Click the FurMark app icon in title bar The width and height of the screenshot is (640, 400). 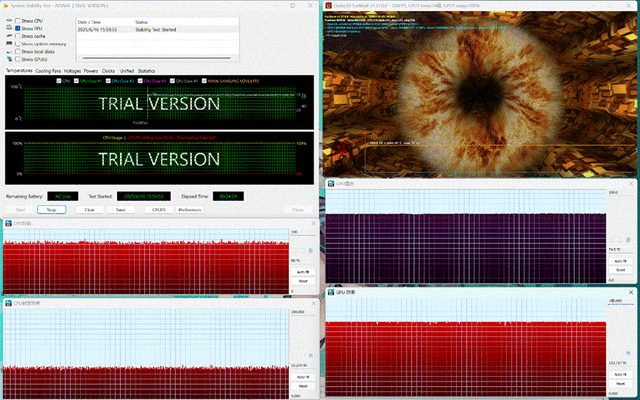point(329,5)
